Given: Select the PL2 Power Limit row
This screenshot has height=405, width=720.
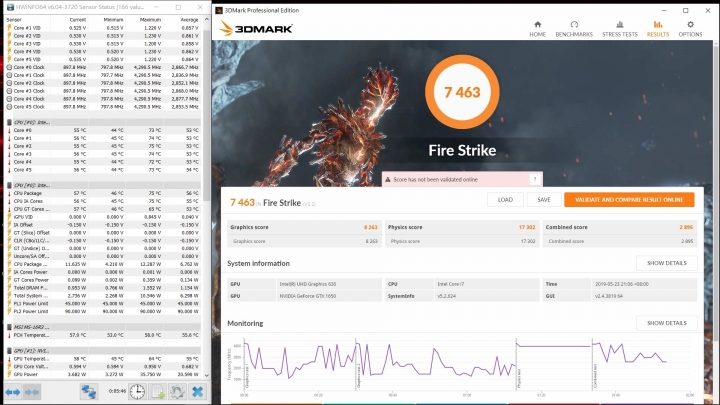Looking at the screenshot, I should click(x=103, y=311).
